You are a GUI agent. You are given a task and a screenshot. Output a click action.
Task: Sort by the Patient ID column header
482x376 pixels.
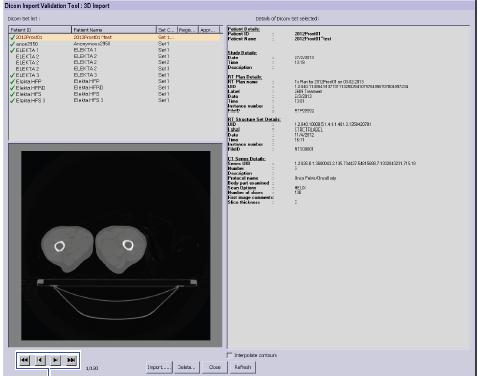click(x=40, y=30)
